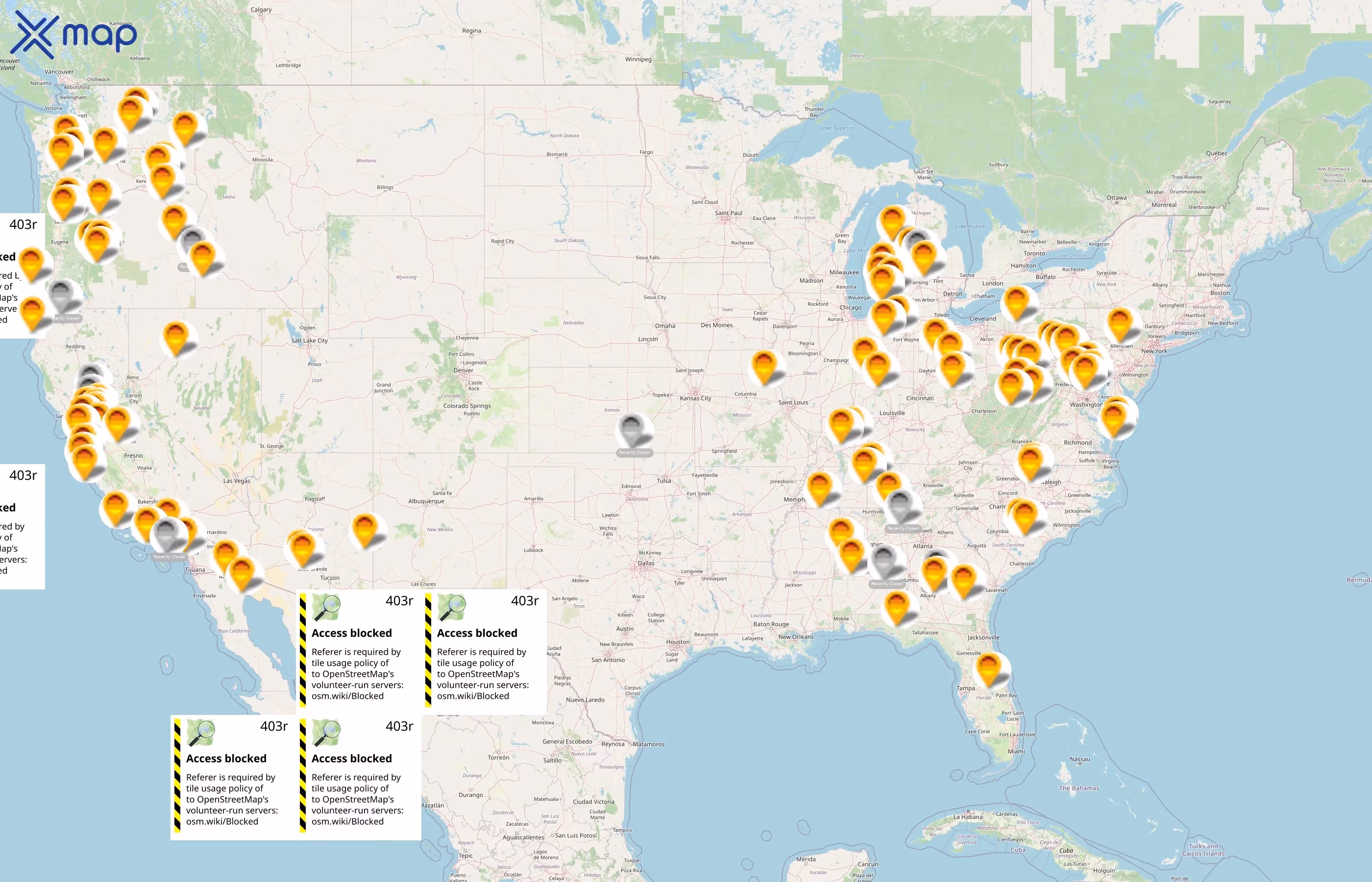
Task: Select the northernmost orange marker in Michigan
Action: tap(892, 222)
